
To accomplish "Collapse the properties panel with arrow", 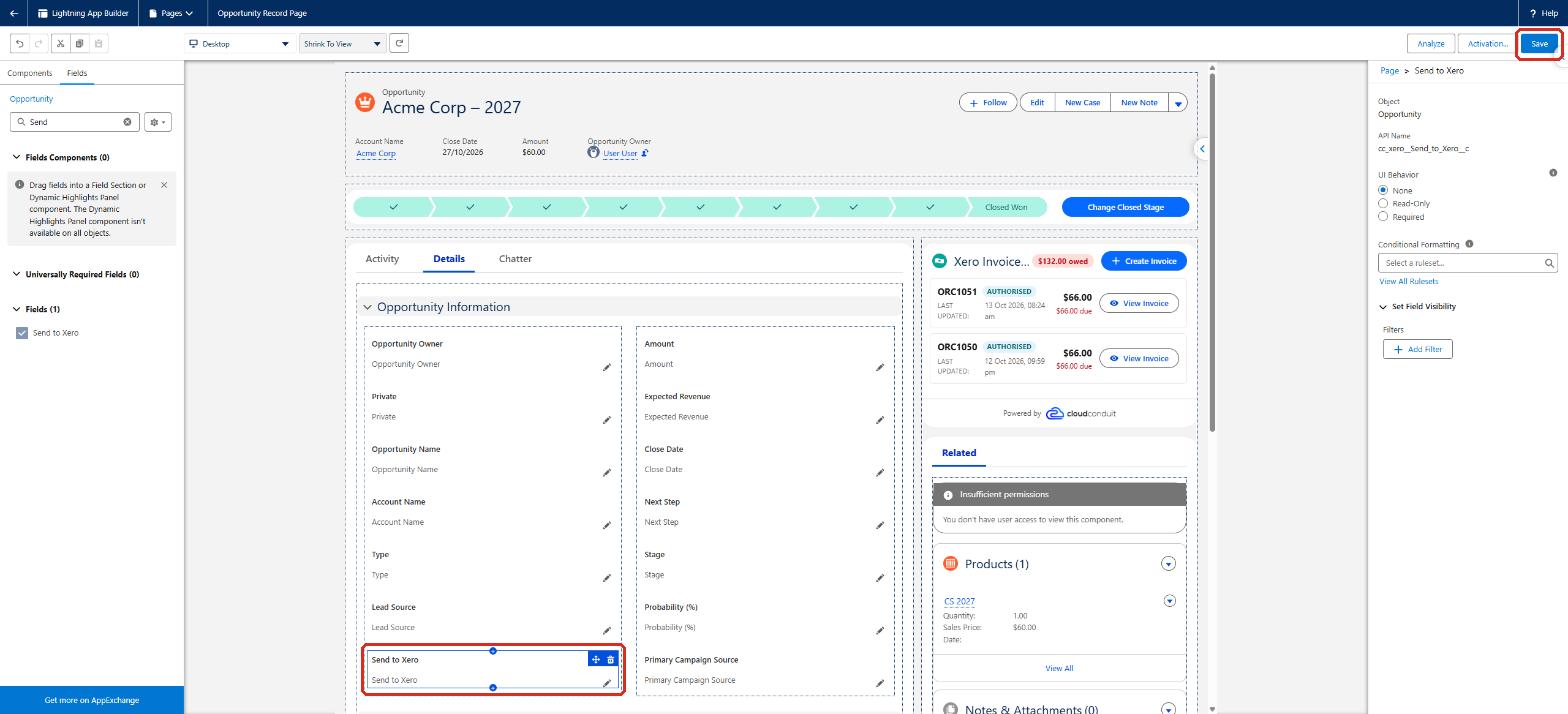I will pos(1203,148).
